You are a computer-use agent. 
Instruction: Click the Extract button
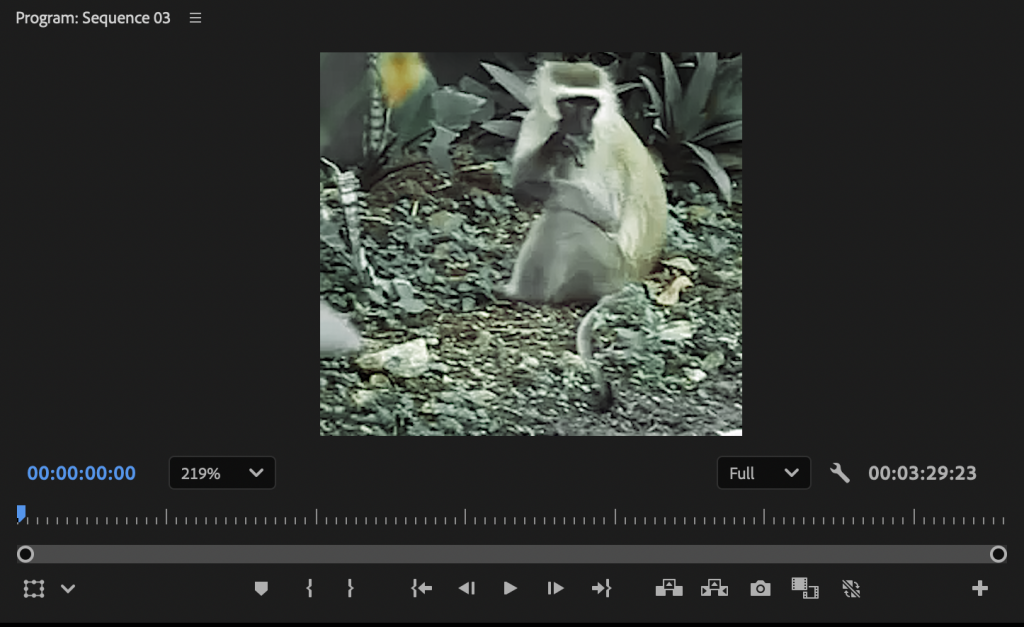point(714,588)
